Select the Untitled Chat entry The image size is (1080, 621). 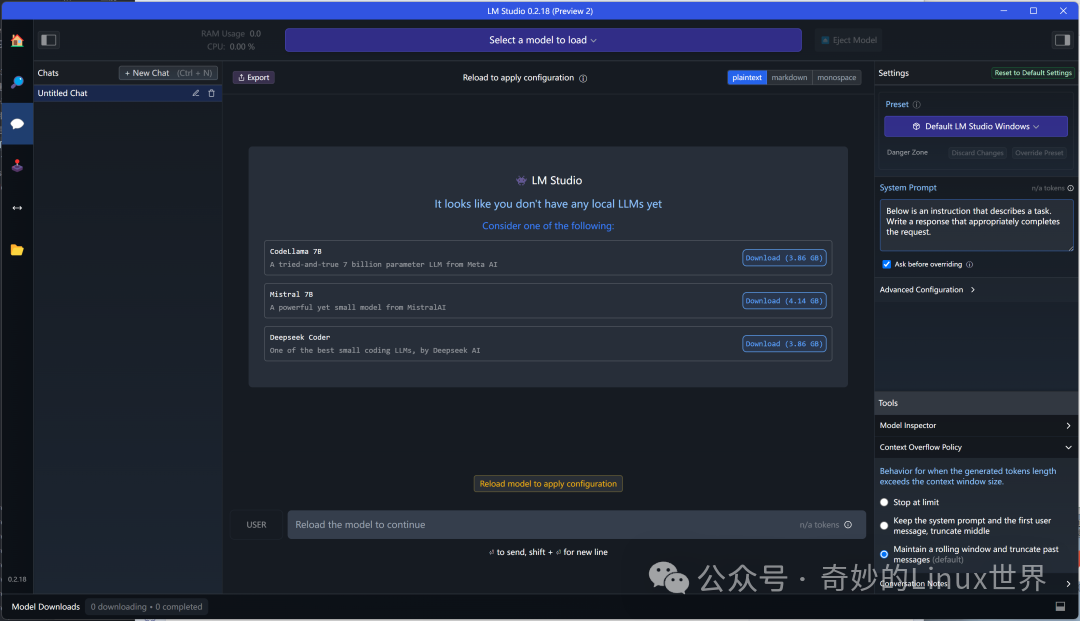(127, 93)
